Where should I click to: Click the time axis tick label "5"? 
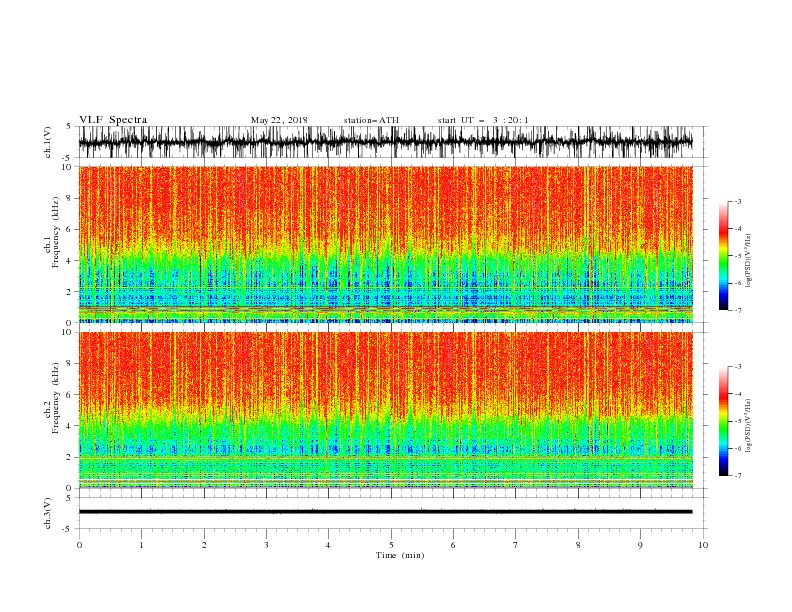[391, 545]
